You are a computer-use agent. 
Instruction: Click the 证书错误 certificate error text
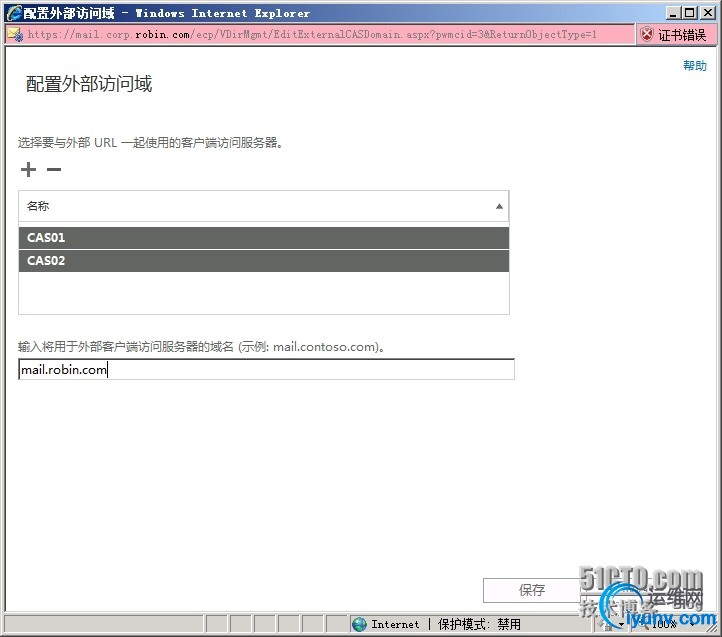(x=682, y=35)
